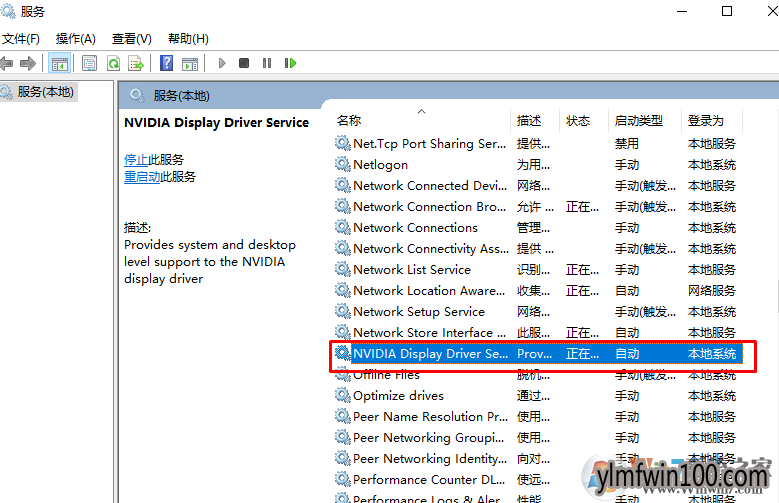Viewport: 779px width, 503px height.
Task: Click the gear icon beside Peer Networking Grouping
Action: [343, 437]
